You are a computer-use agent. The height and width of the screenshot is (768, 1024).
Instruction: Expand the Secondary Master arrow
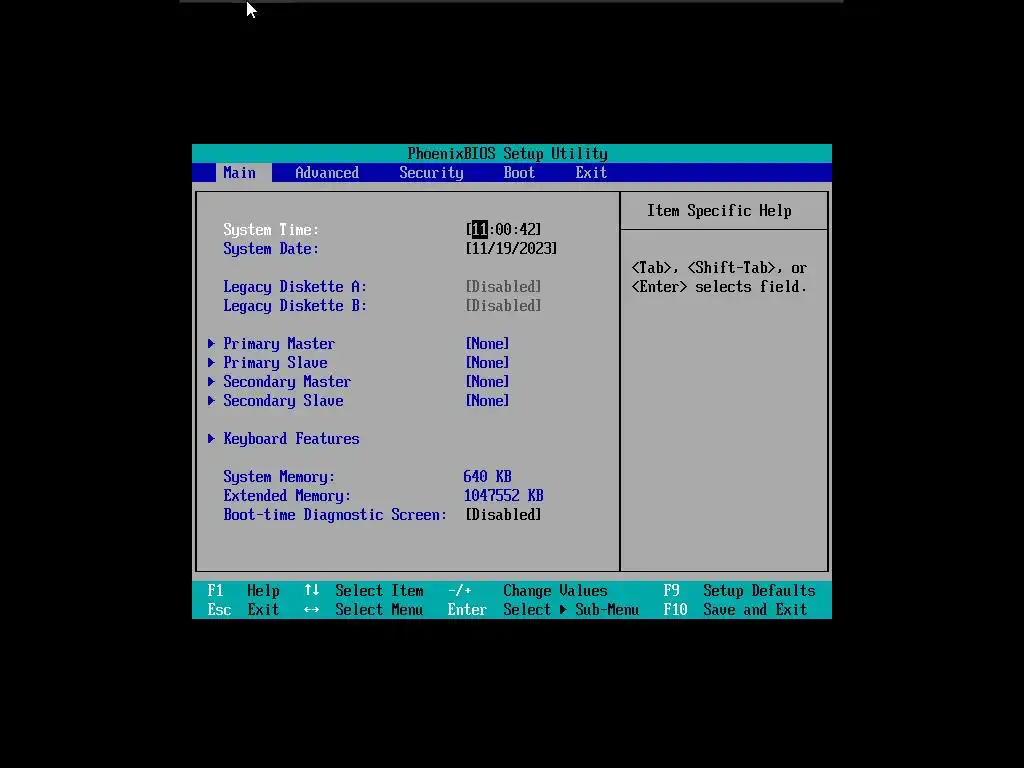coord(211,381)
